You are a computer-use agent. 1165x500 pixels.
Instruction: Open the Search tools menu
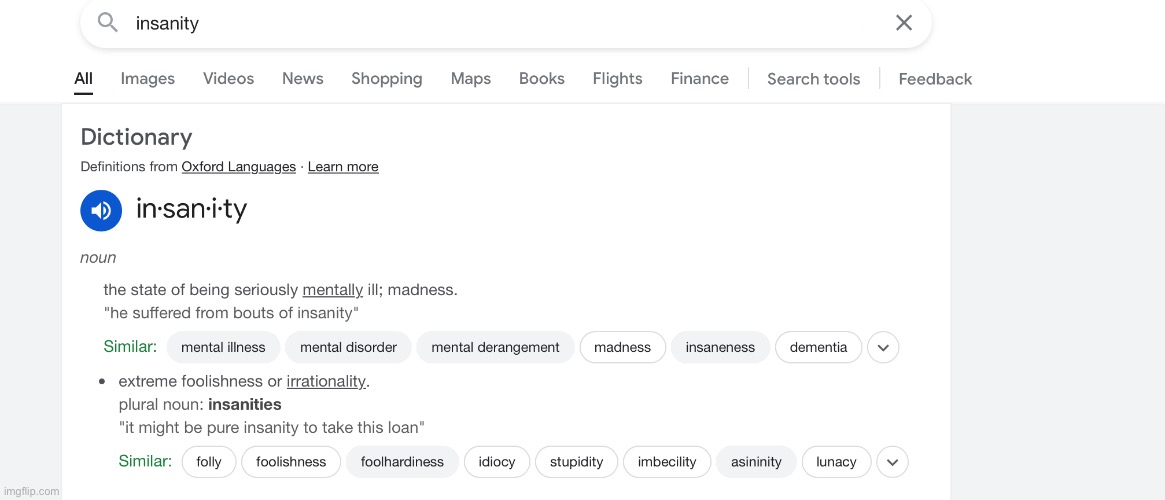click(813, 79)
